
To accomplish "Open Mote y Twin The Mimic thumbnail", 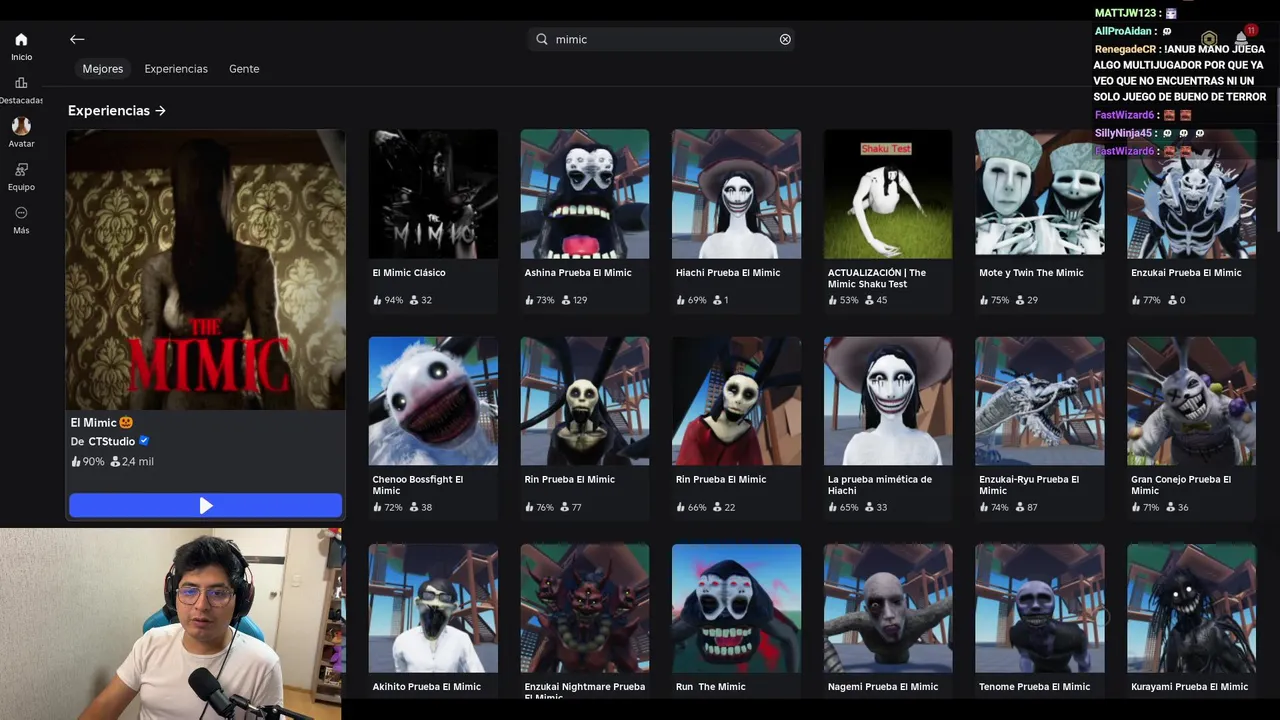I will (1040, 194).
